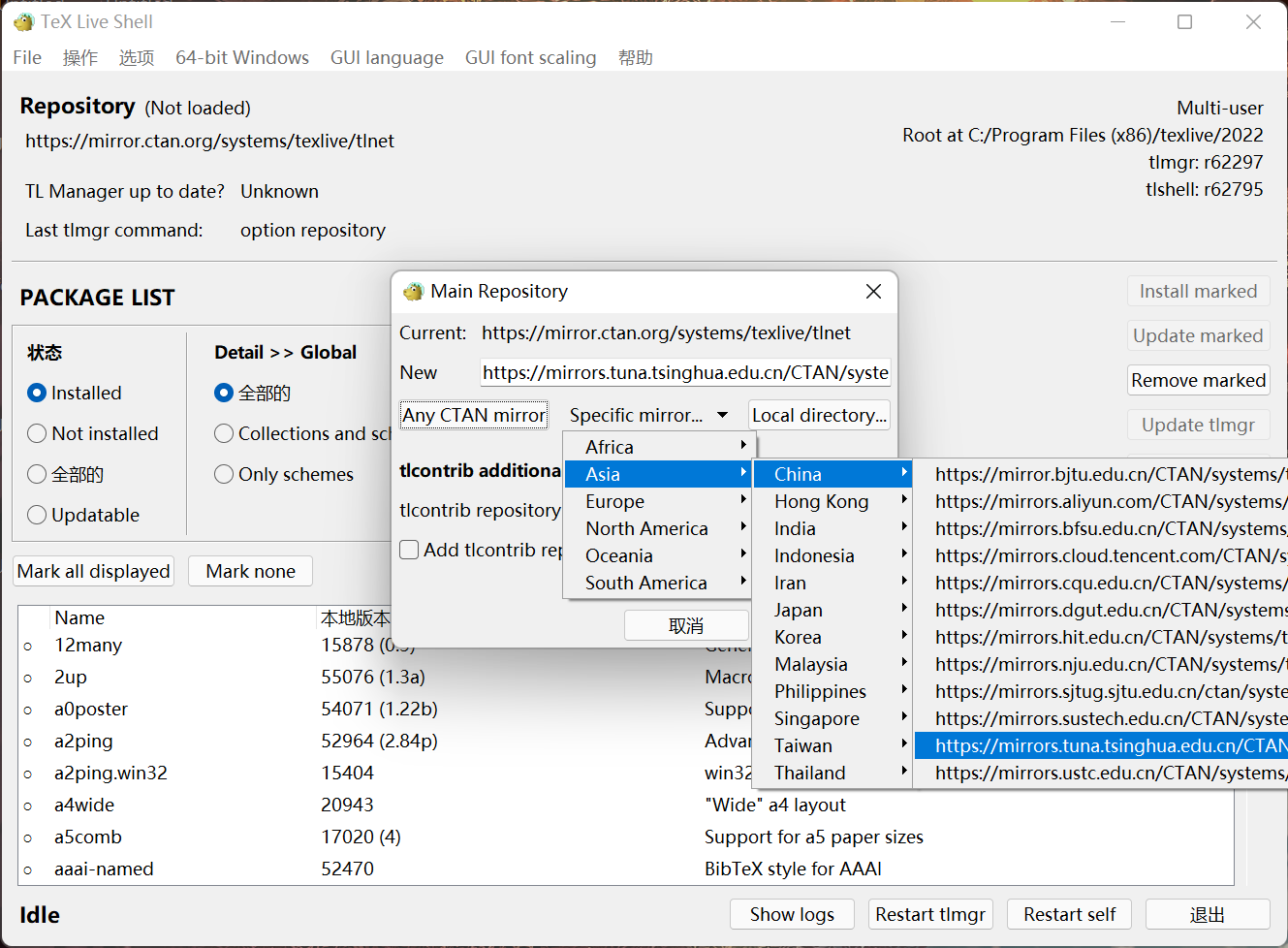1288x948 pixels.
Task: Click the mark circle for a5comb package
Action: click(x=28, y=837)
